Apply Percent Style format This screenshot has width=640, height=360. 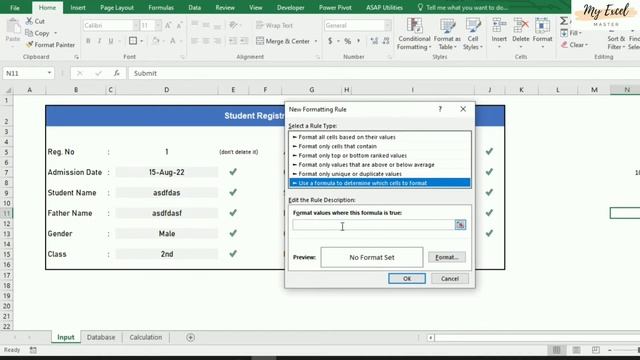click(x=347, y=41)
